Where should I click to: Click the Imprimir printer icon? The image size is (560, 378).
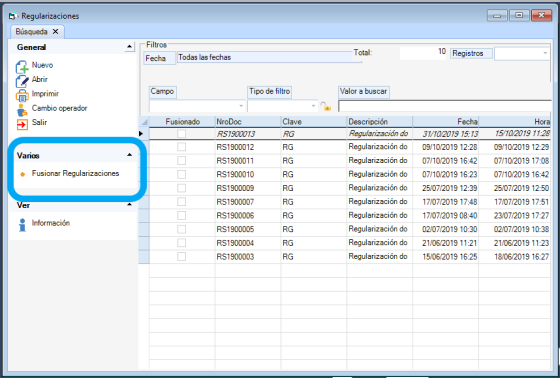[22, 95]
